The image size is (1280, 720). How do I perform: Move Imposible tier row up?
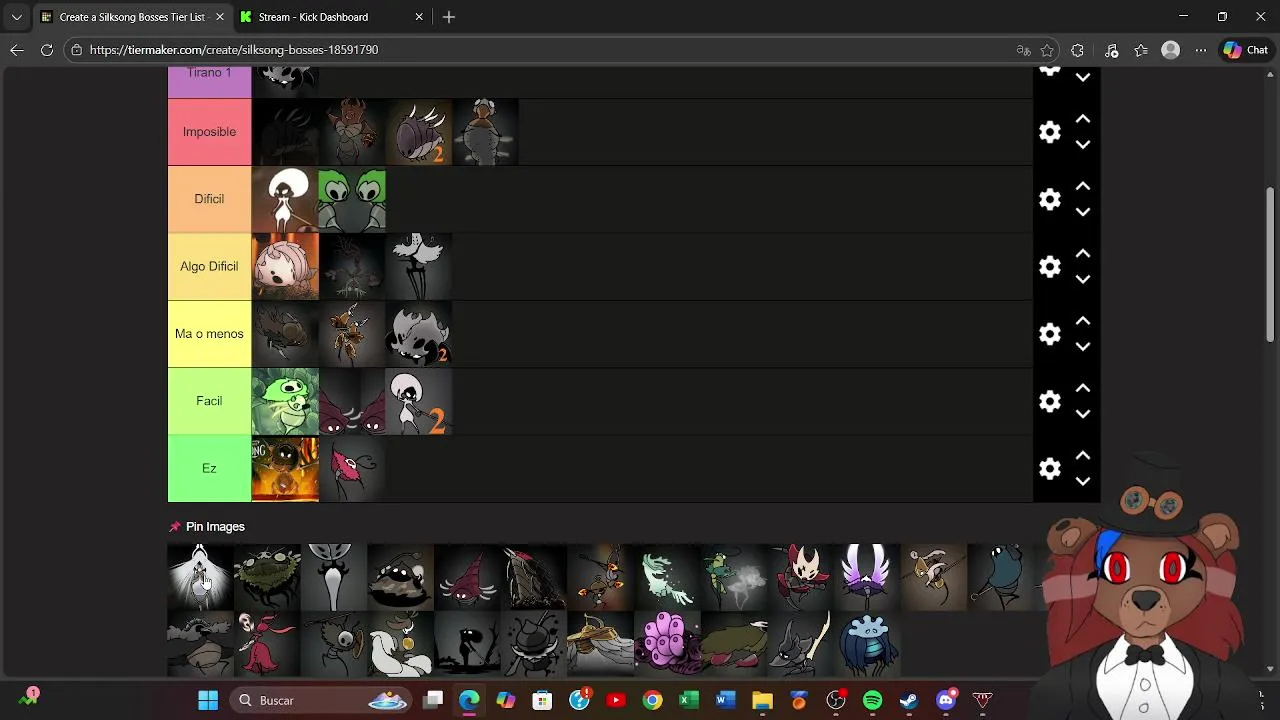tap(1083, 119)
